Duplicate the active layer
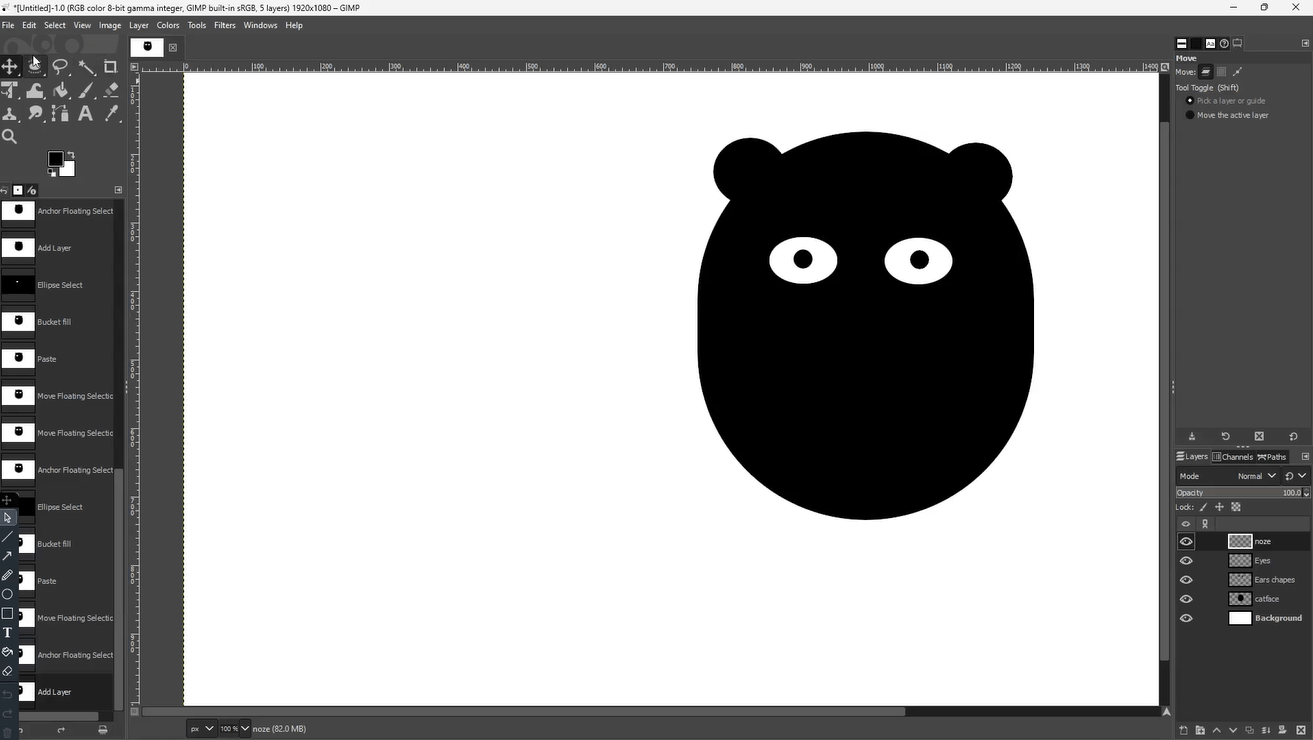The height and width of the screenshot is (740, 1313). (x=1250, y=730)
